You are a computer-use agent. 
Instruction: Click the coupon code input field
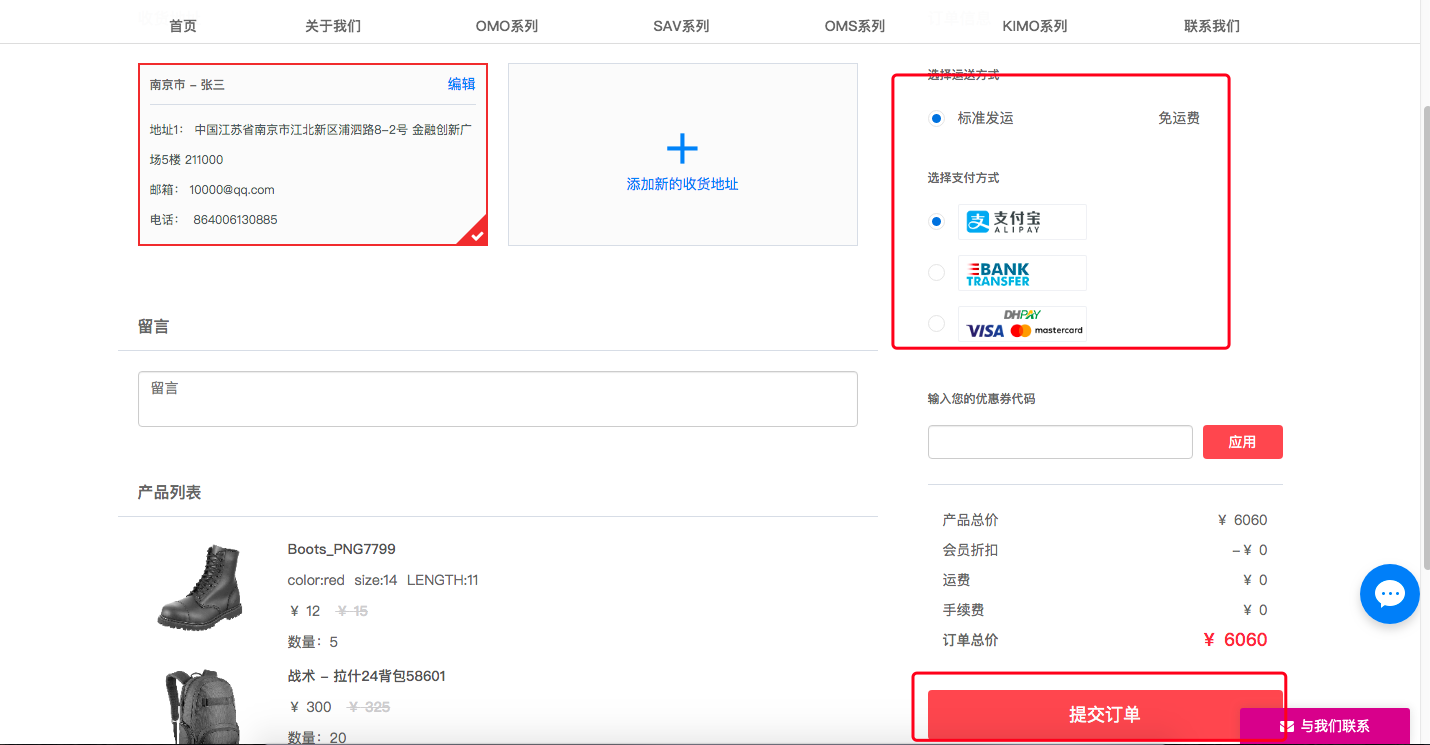tap(1059, 441)
